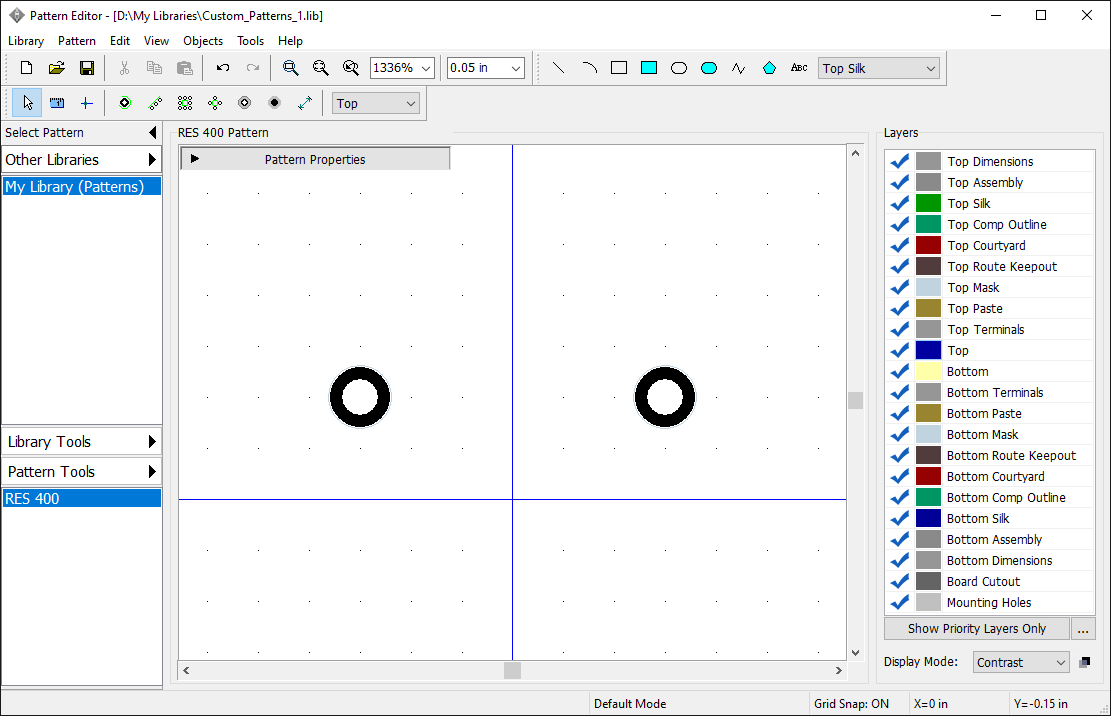The width and height of the screenshot is (1111, 716).
Task: Open the Edit menu
Action: coord(120,41)
